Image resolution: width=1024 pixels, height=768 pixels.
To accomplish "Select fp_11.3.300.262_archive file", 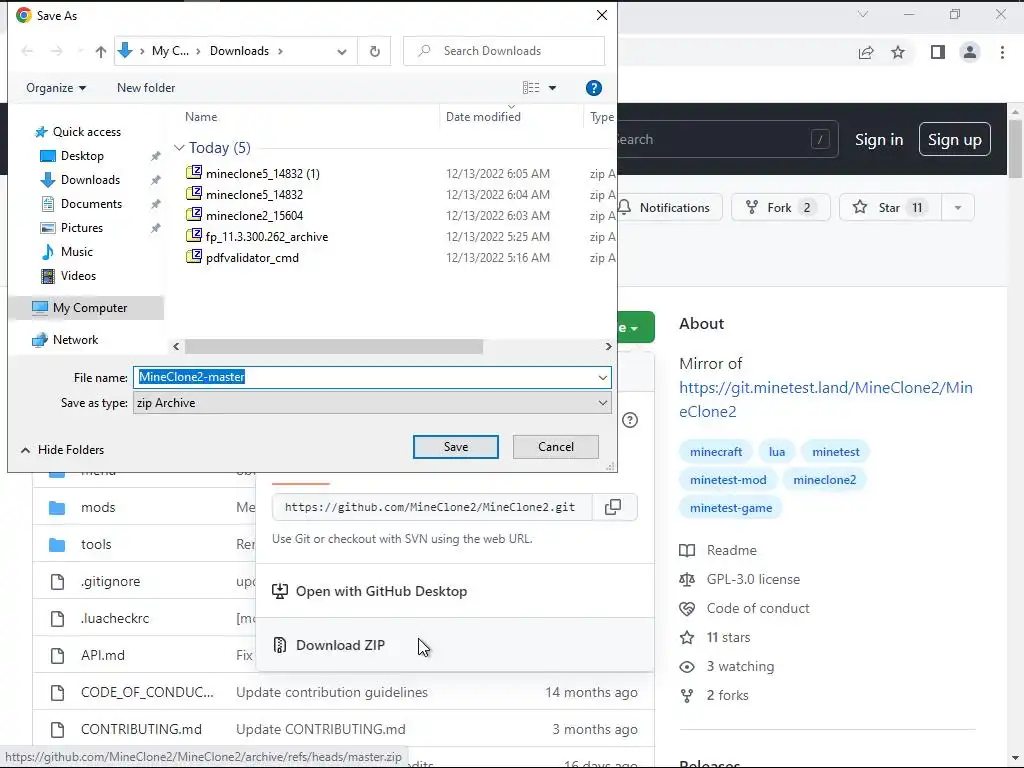I will point(266,236).
